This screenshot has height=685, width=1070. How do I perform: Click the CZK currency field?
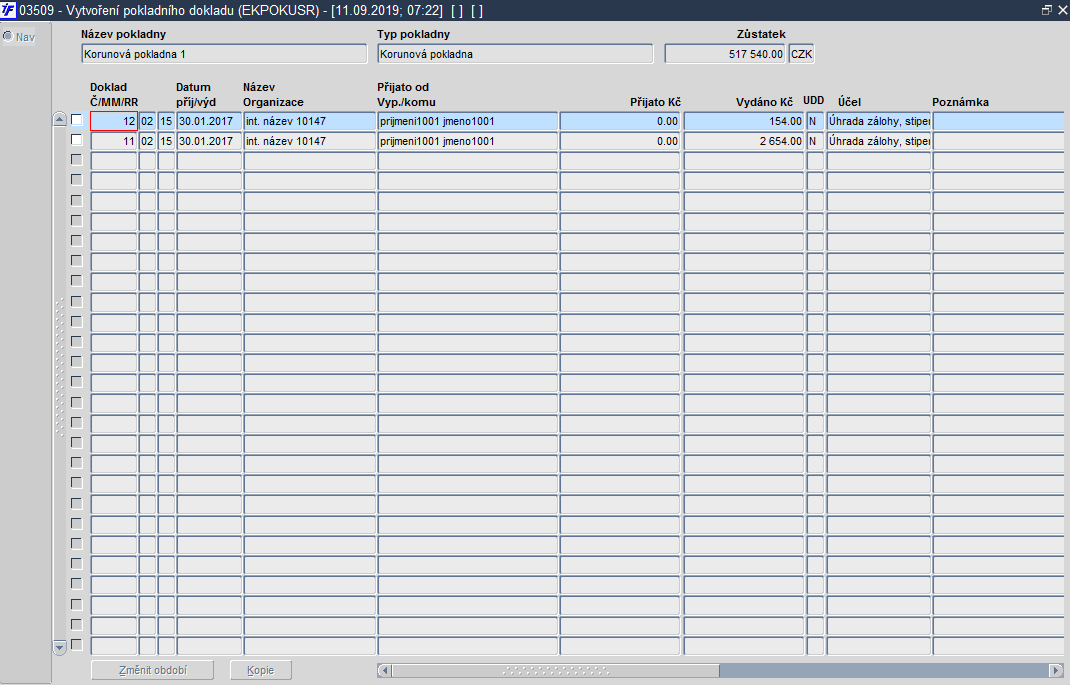pos(802,54)
